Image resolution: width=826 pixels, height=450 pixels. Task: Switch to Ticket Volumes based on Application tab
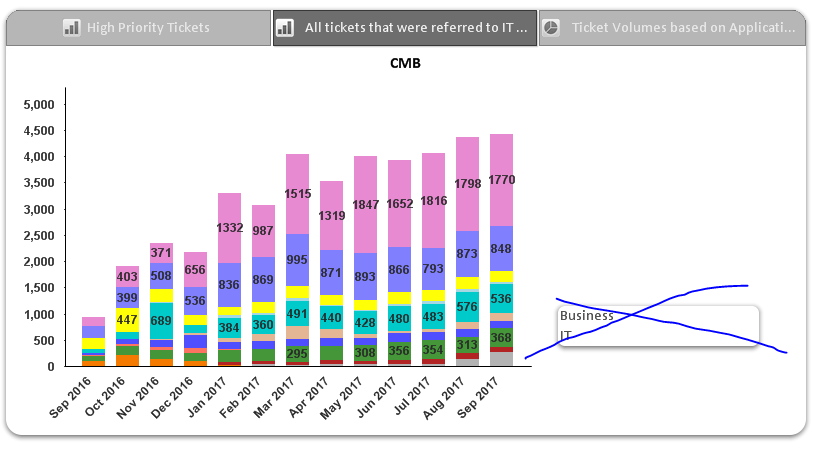tap(682, 28)
